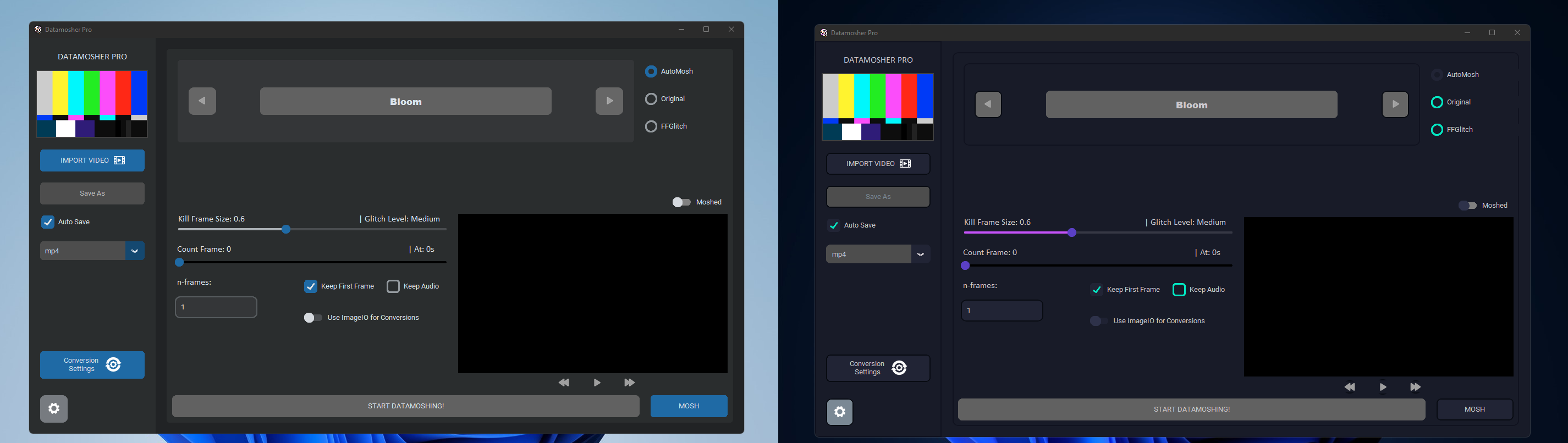Uncheck Auto Save in the left window

click(47, 222)
